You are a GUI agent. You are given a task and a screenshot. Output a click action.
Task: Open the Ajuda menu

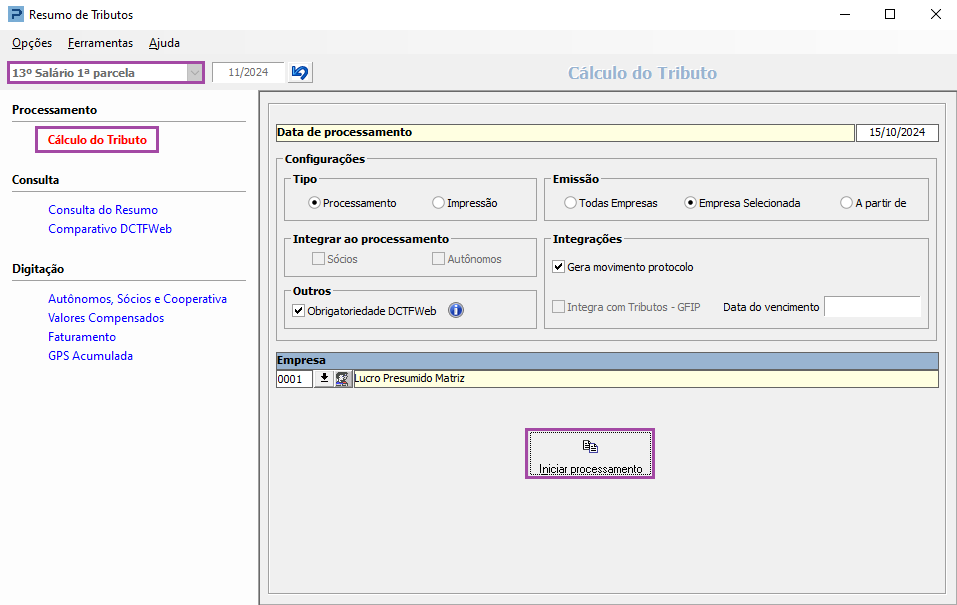164,43
